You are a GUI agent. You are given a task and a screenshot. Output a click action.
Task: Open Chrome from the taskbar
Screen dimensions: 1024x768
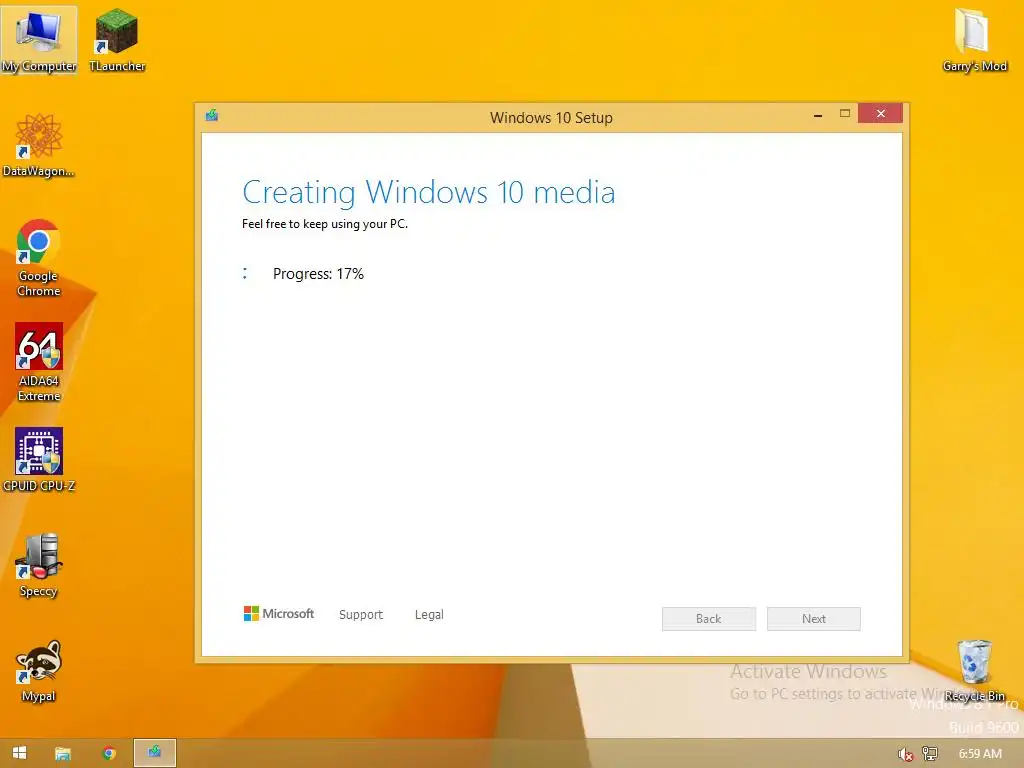pos(109,753)
